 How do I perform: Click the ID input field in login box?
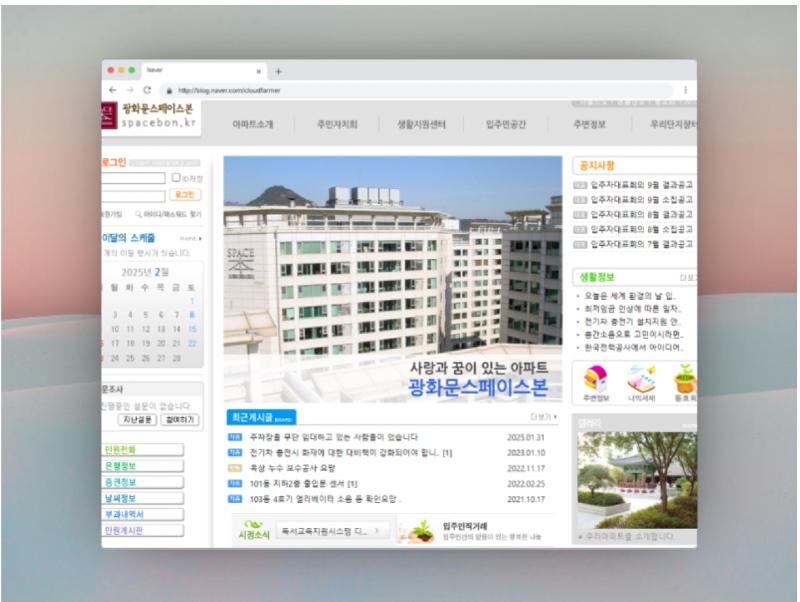pos(133,178)
